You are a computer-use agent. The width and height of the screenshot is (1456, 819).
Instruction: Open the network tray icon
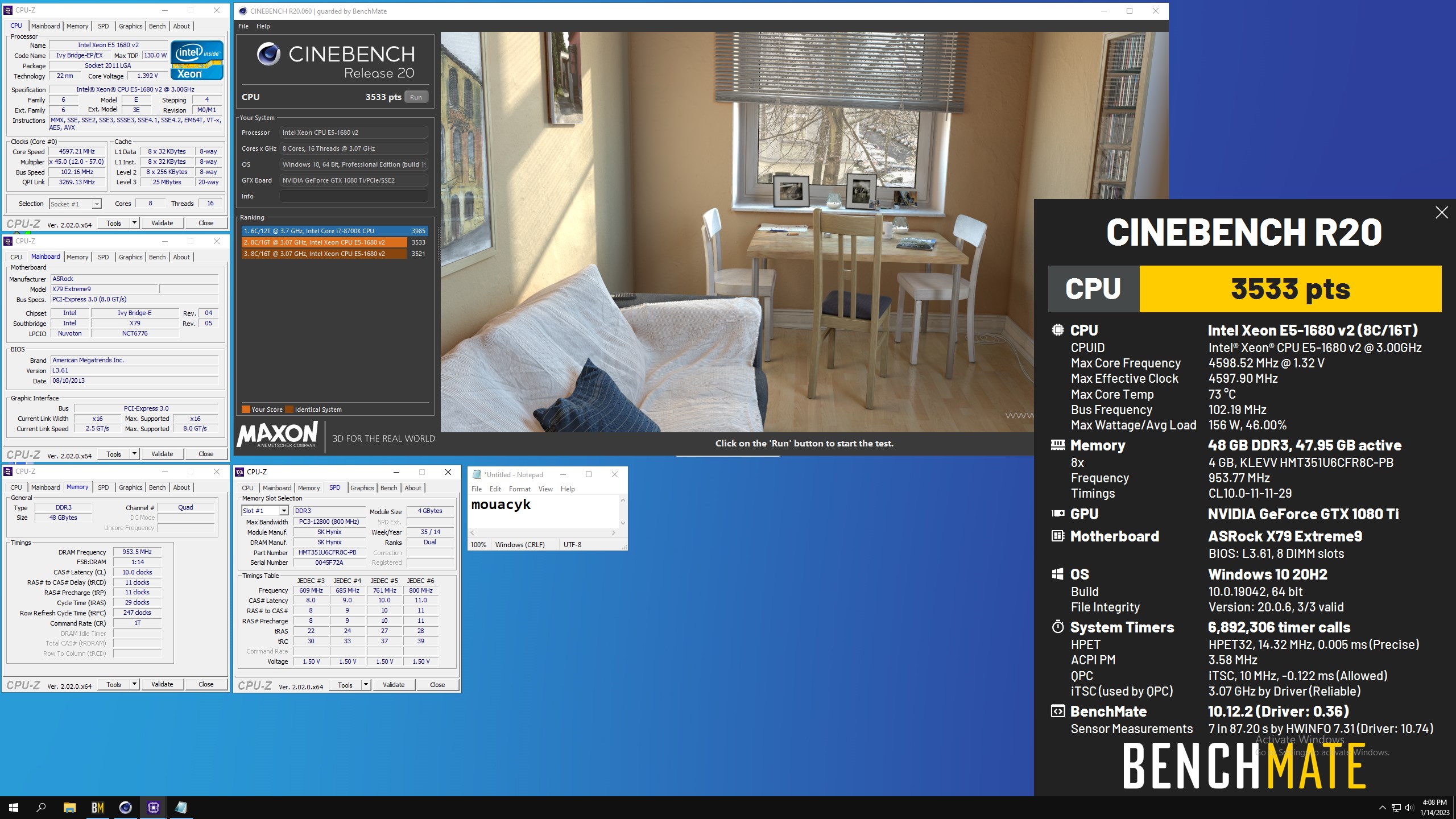(1396, 808)
